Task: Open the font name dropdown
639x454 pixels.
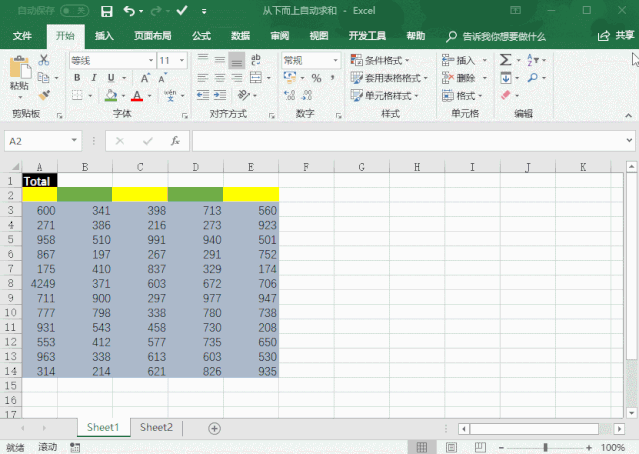Action: click(x=149, y=60)
